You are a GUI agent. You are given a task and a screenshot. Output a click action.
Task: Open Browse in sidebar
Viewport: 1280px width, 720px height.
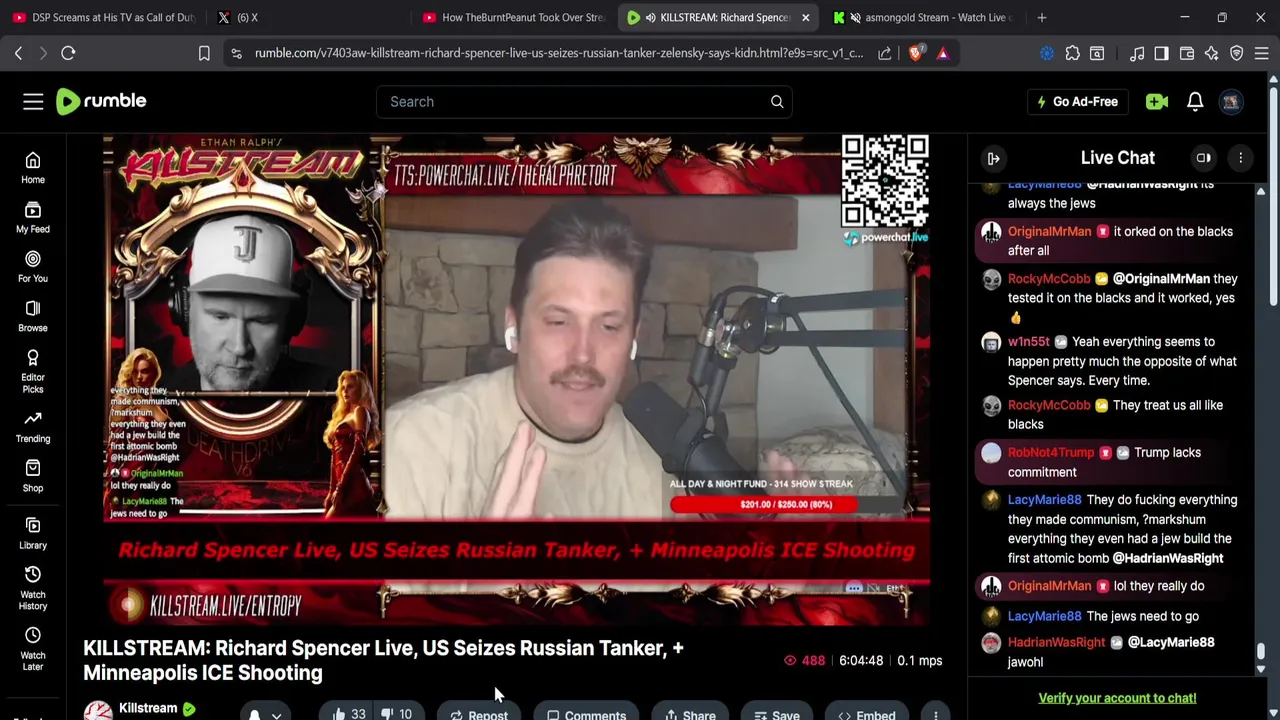click(x=33, y=316)
